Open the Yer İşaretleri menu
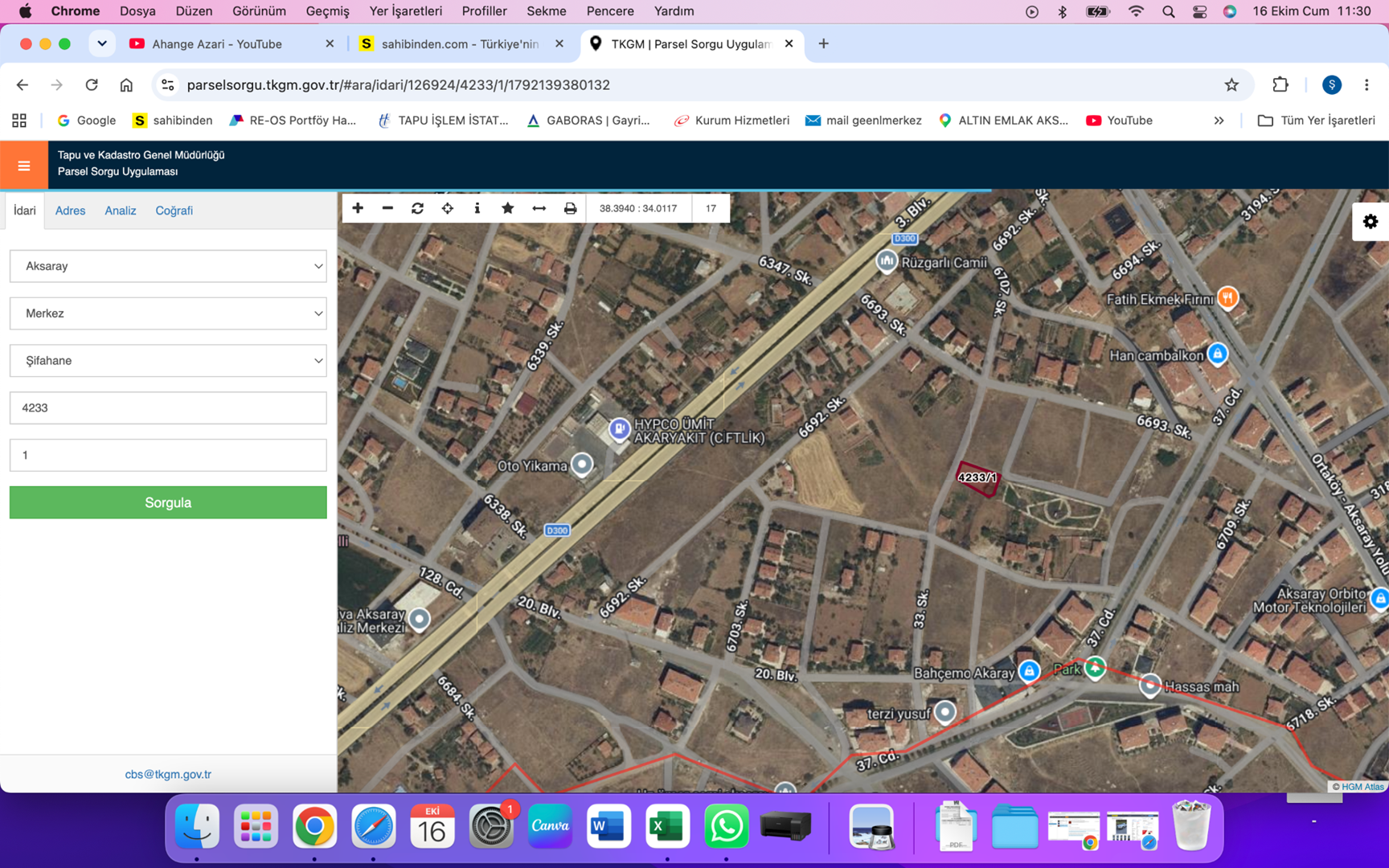Image resolution: width=1389 pixels, height=868 pixels. (x=405, y=11)
